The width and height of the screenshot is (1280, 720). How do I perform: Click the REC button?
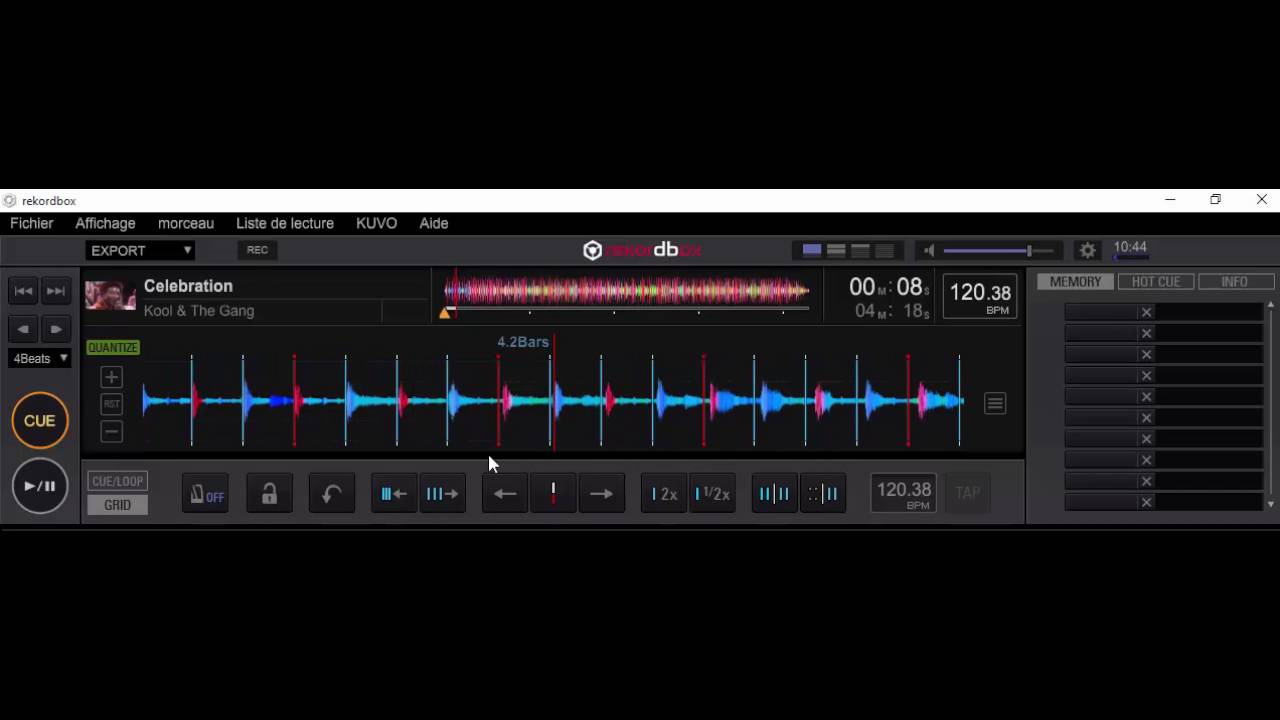coord(257,250)
